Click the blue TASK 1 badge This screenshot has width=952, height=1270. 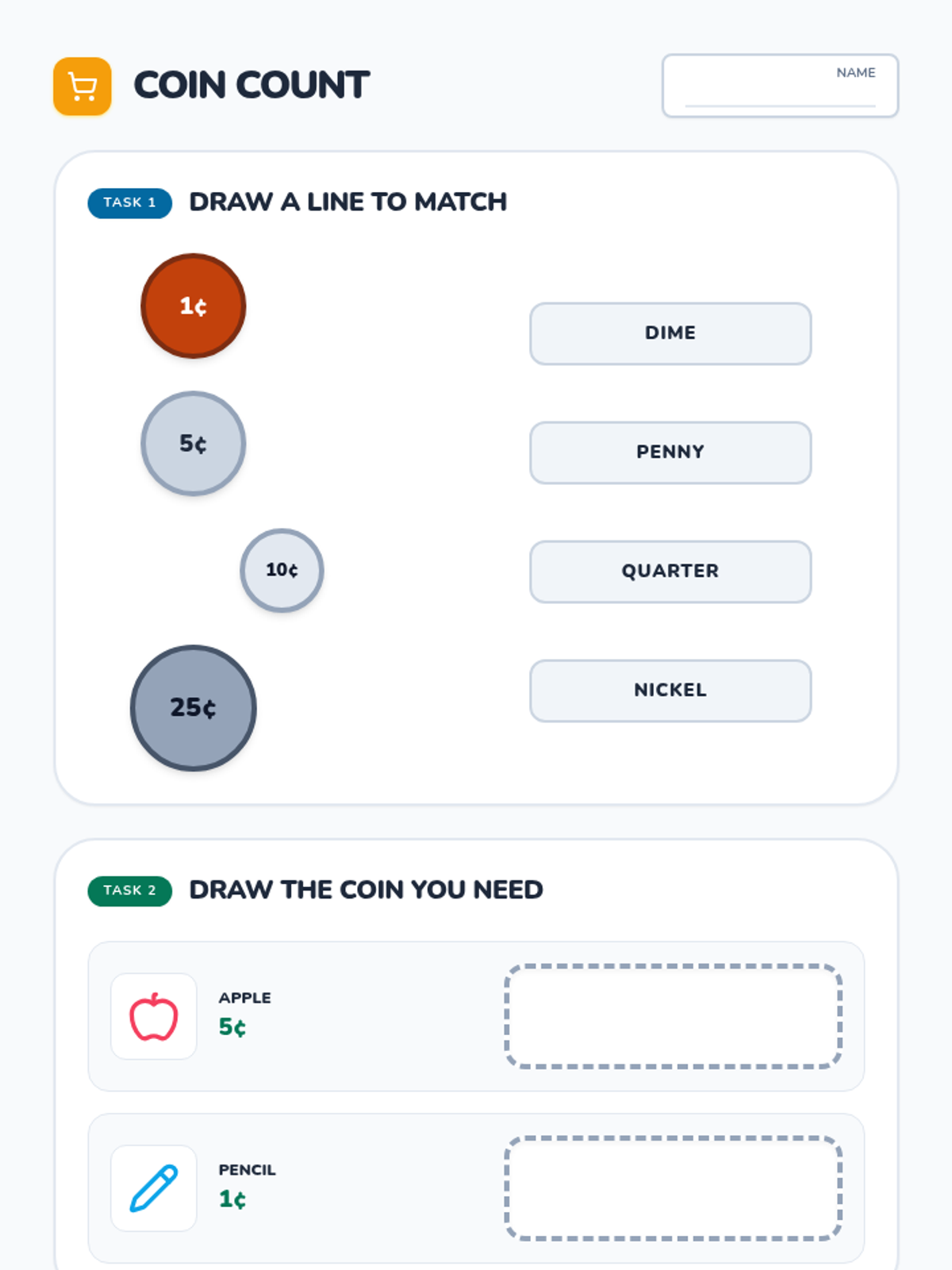tap(130, 203)
